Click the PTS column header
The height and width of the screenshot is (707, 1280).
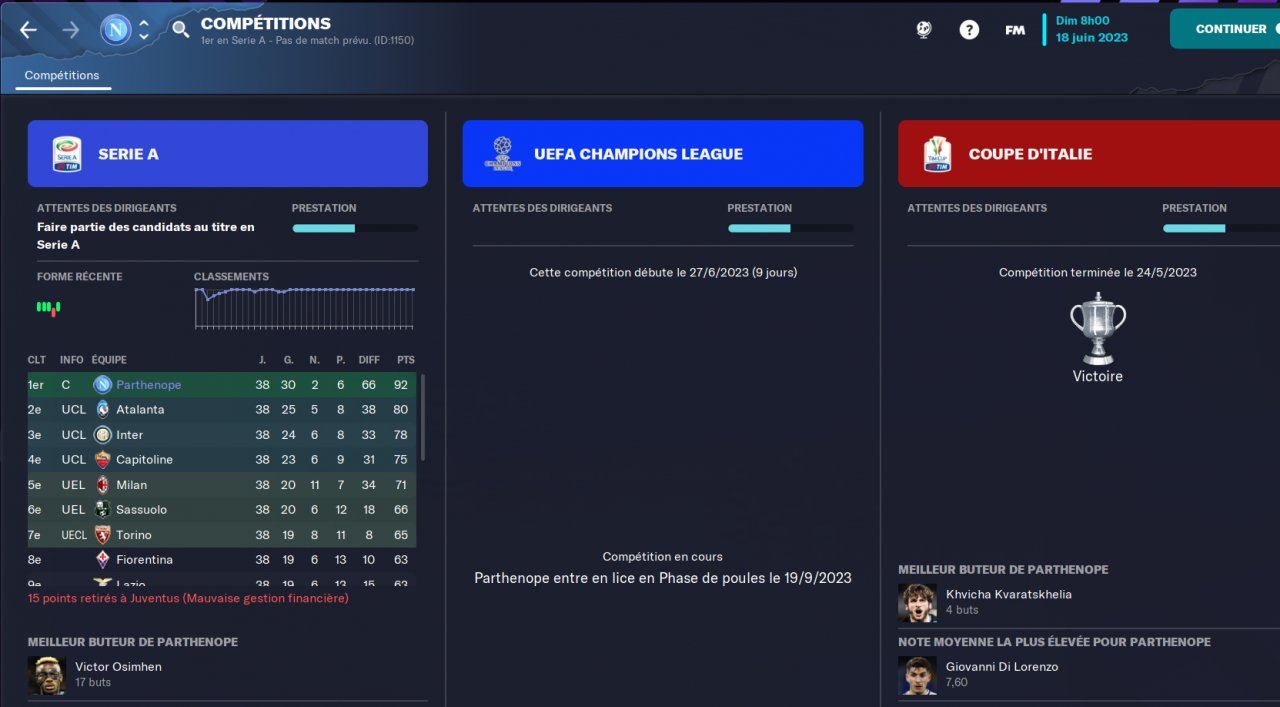405,360
